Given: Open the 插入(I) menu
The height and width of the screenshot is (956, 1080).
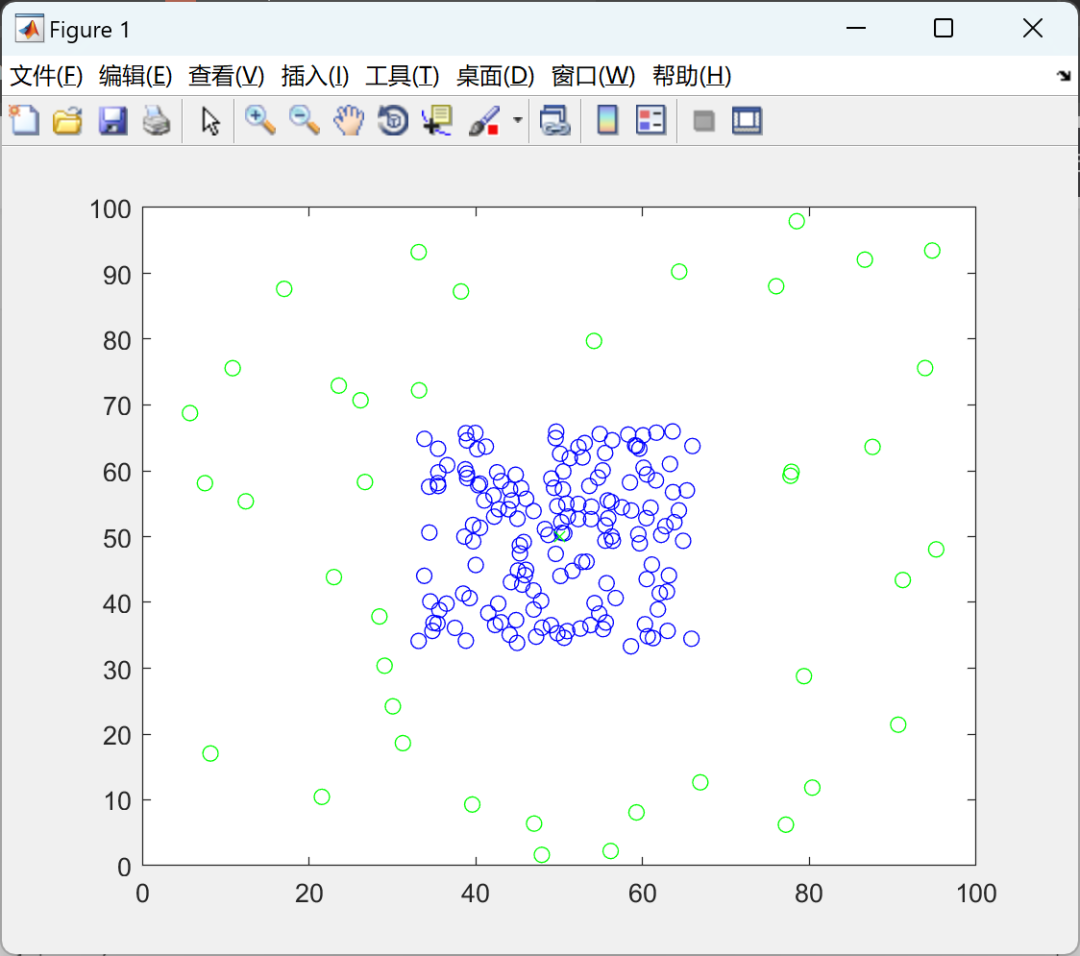Looking at the screenshot, I should pos(315,76).
